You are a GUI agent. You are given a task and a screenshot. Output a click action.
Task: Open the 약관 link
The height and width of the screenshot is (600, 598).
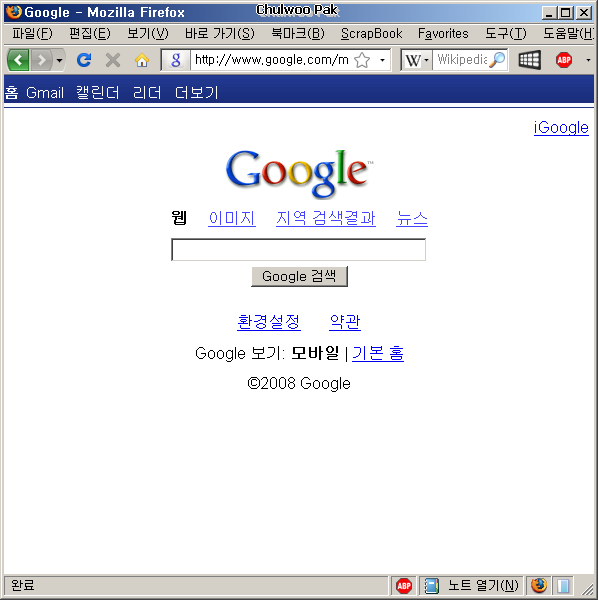tap(345, 322)
